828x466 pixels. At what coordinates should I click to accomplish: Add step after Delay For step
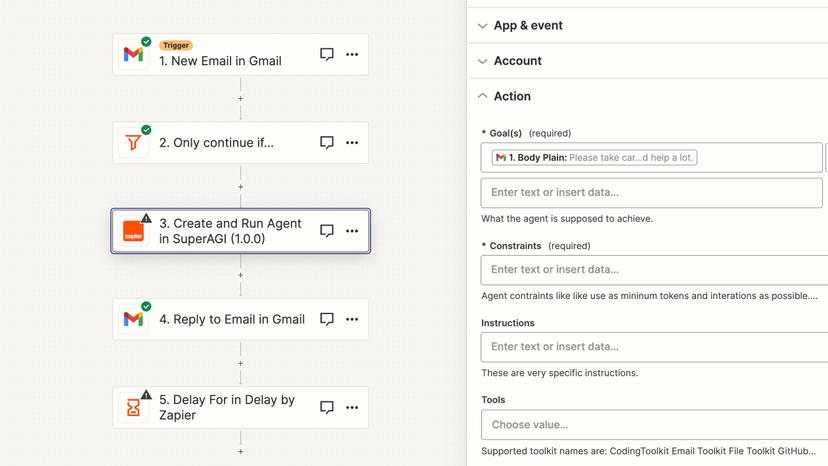click(240, 451)
